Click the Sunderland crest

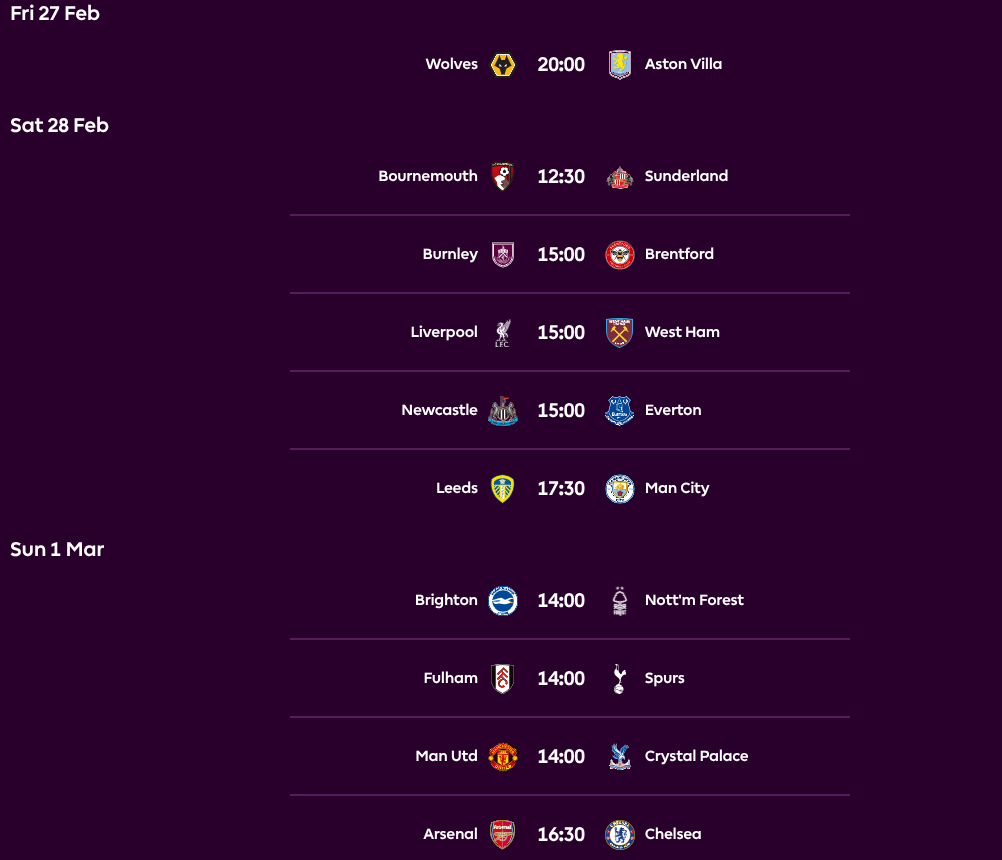coord(619,175)
